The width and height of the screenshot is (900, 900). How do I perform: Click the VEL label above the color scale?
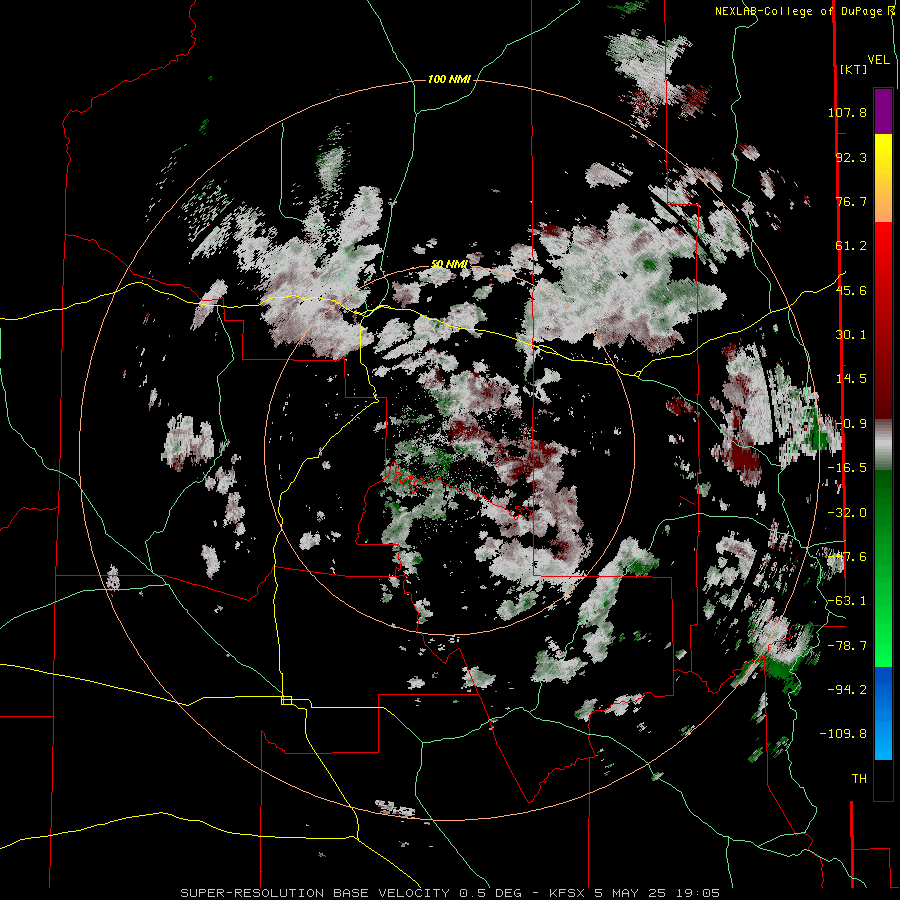click(x=878, y=60)
